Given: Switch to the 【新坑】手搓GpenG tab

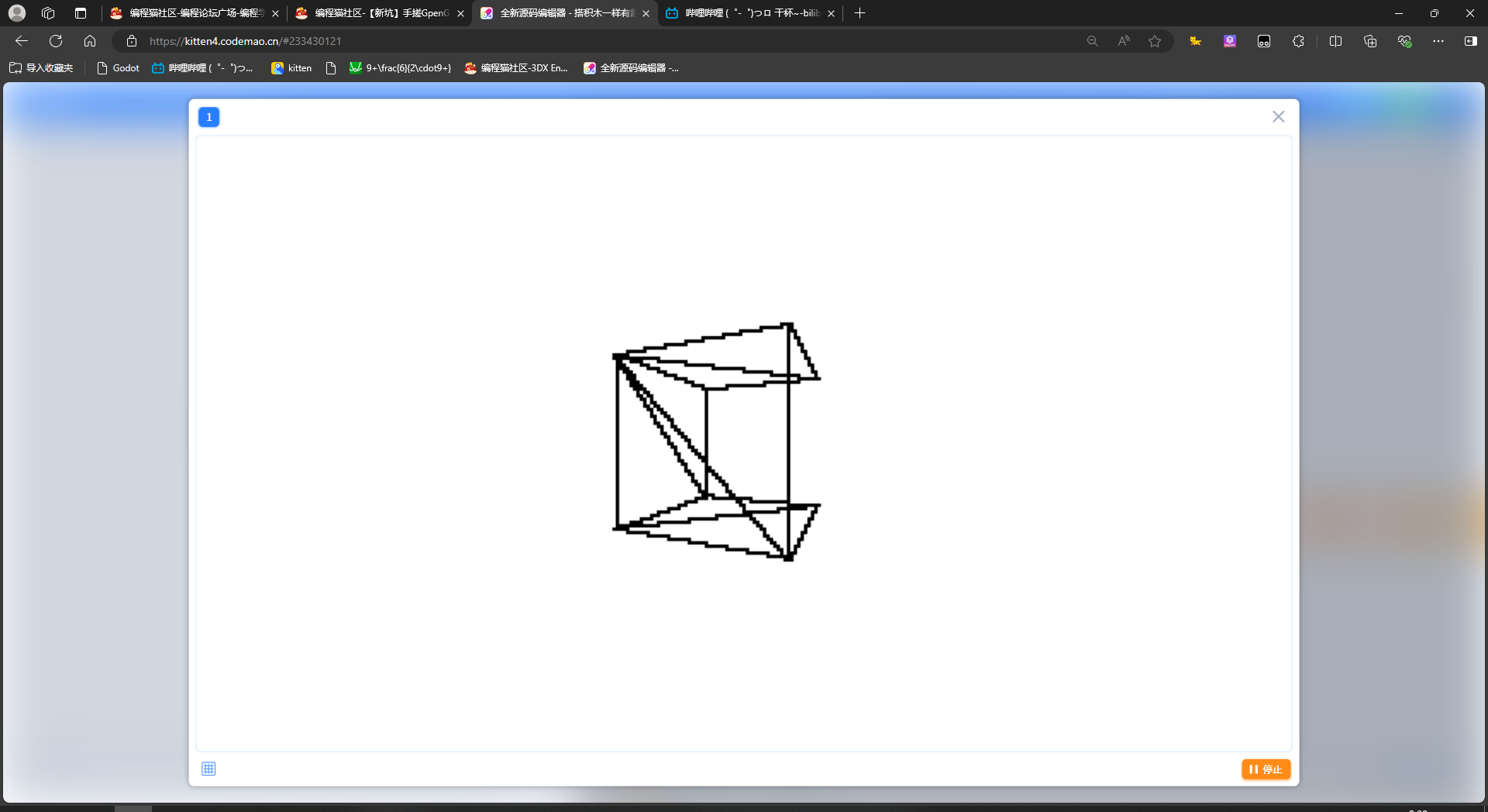Looking at the screenshot, I should point(380,13).
